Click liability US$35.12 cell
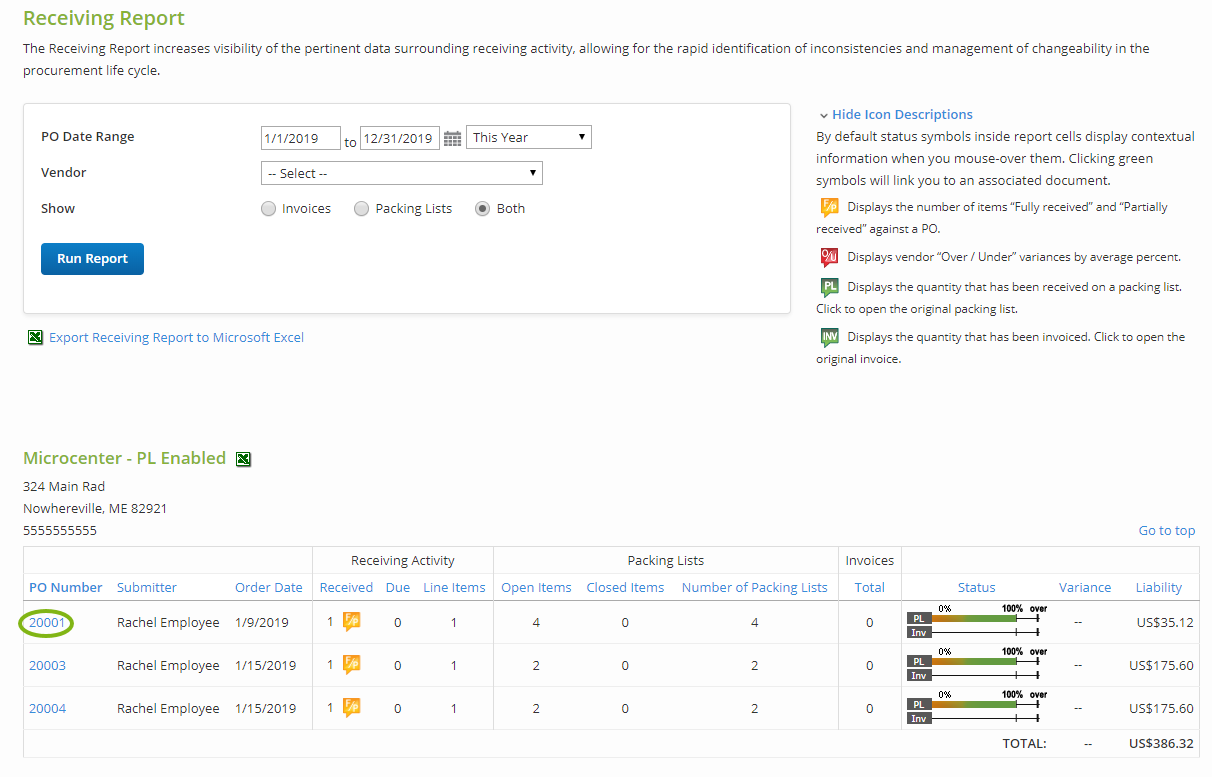This screenshot has width=1212, height=777. coord(1165,623)
